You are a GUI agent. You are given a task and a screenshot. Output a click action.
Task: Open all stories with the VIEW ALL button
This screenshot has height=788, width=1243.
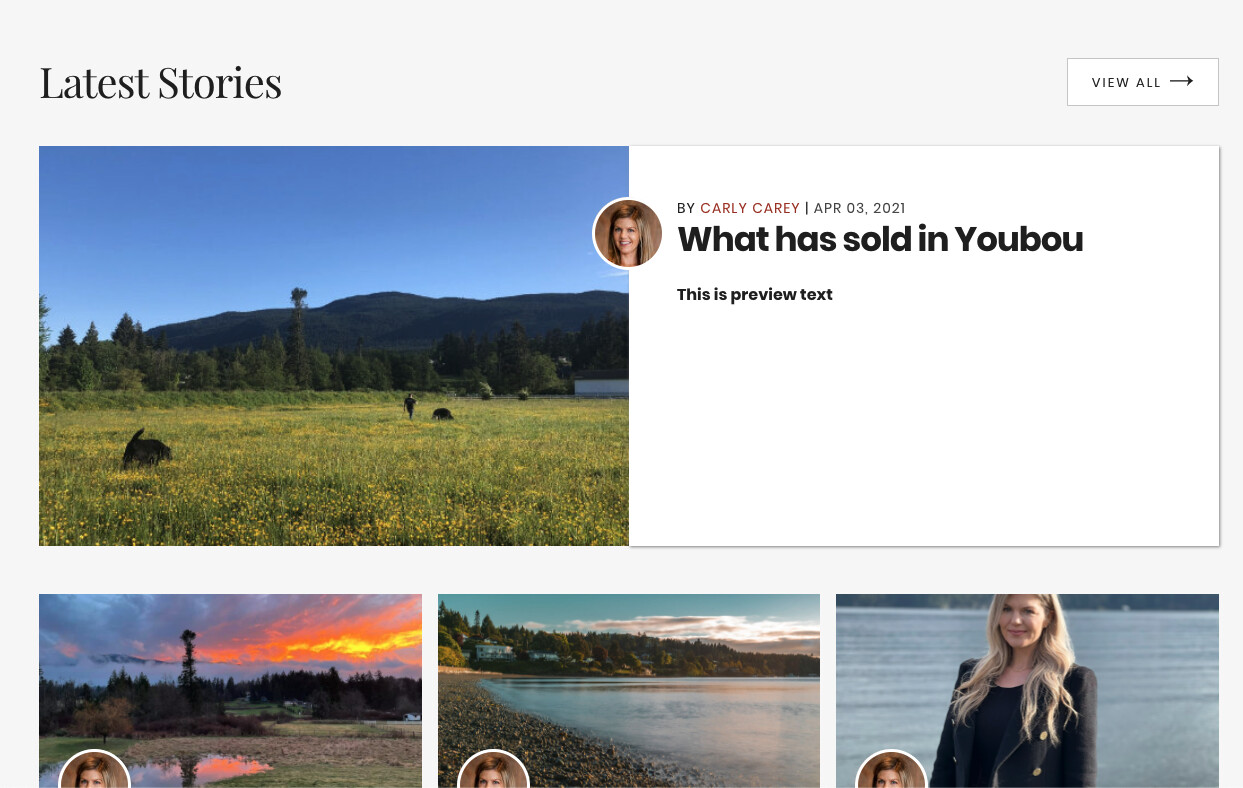pyautogui.click(x=1141, y=82)
